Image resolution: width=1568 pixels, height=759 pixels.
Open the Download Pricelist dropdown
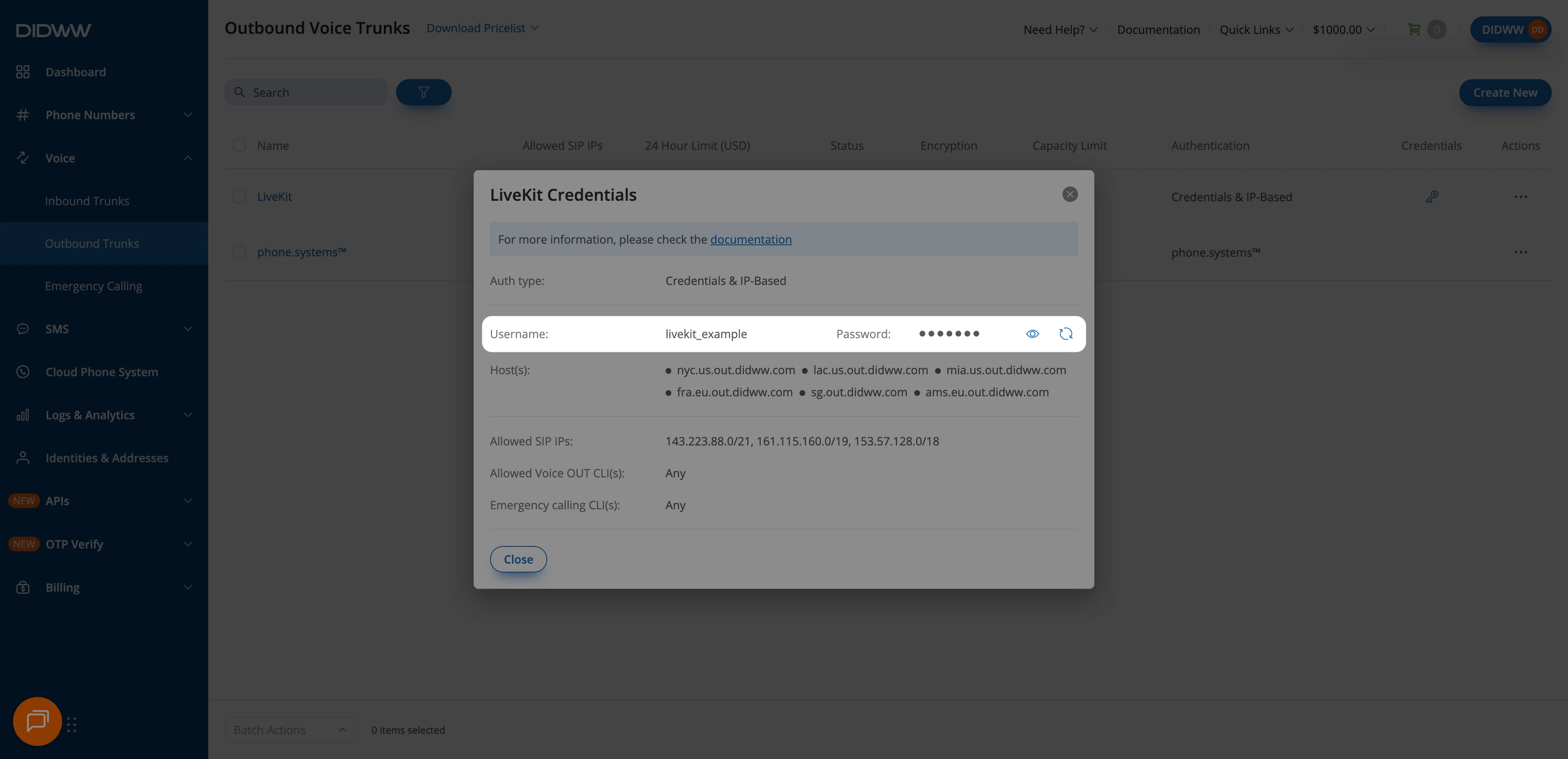coord(483,28)
